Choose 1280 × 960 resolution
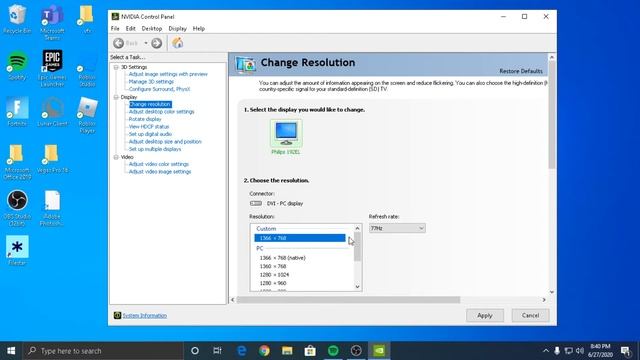This screenshot has height=360, width=640. pos(273,283)
